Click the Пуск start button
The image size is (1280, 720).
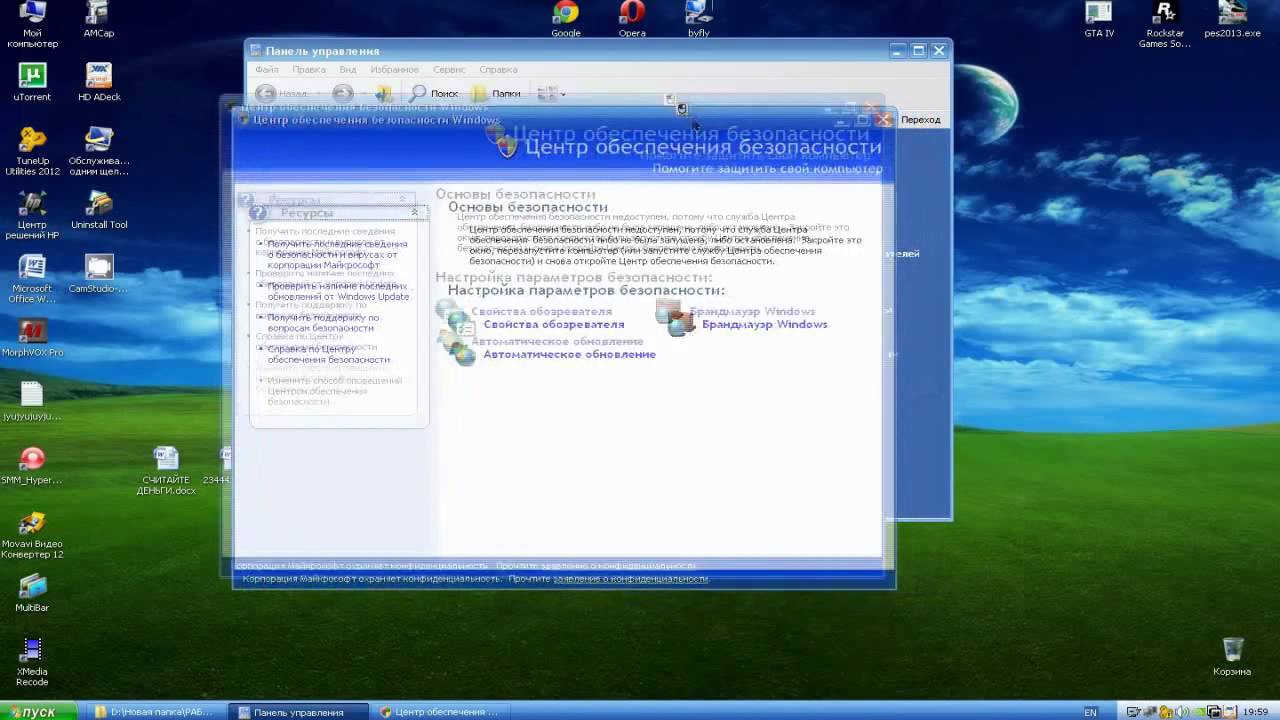(x=38, y=712)
